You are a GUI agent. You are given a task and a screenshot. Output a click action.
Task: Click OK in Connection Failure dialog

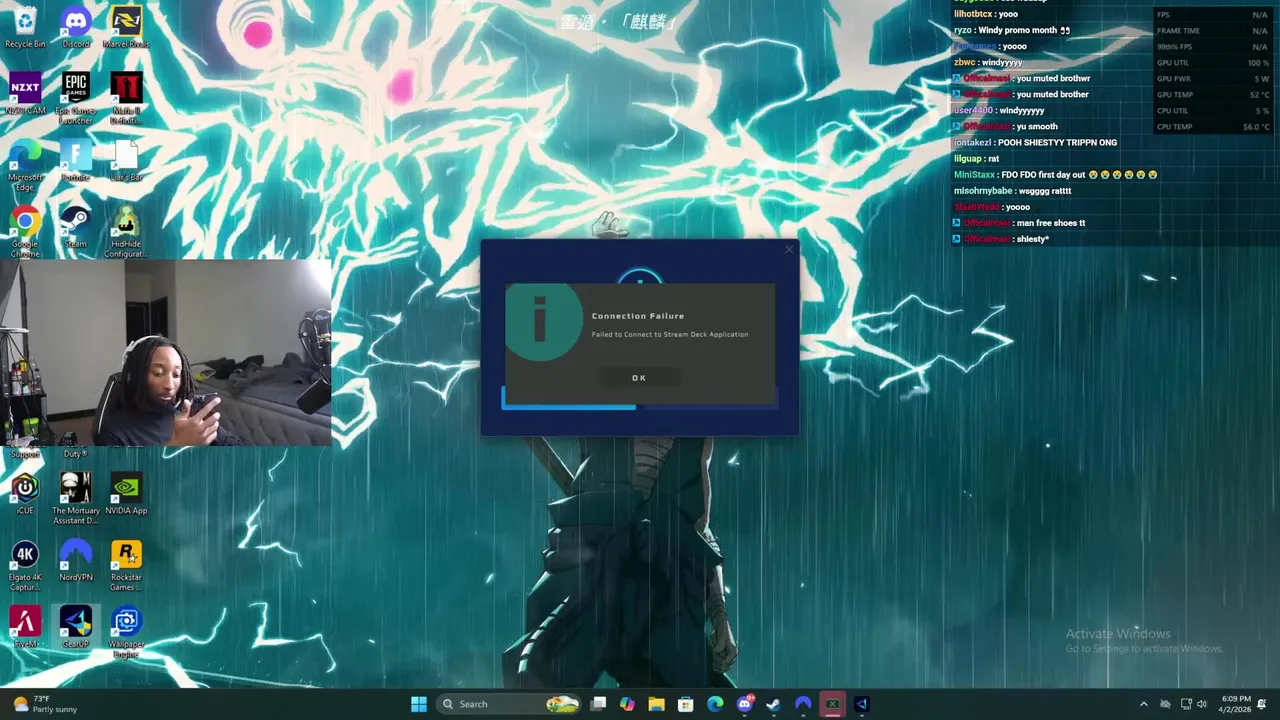click(x=639, y=378)
